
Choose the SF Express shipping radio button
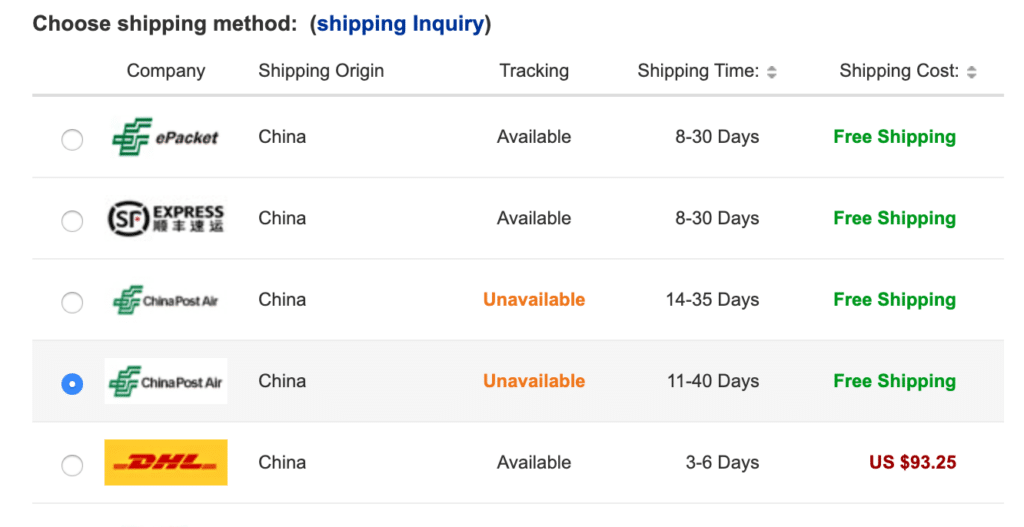coord(72,221)
